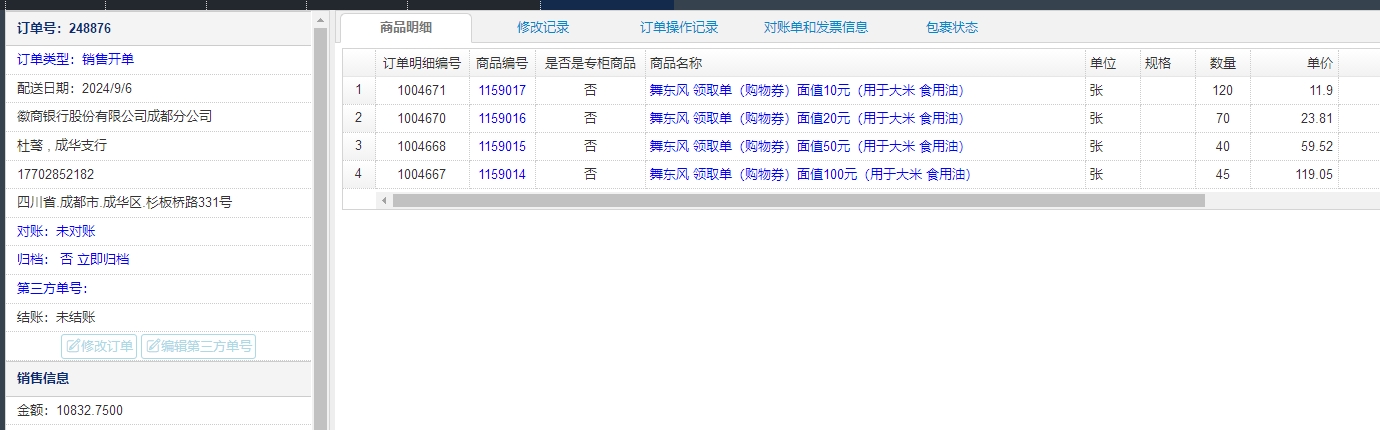Click the table's horizontal scrollbar left arrow

coord(384,200)
